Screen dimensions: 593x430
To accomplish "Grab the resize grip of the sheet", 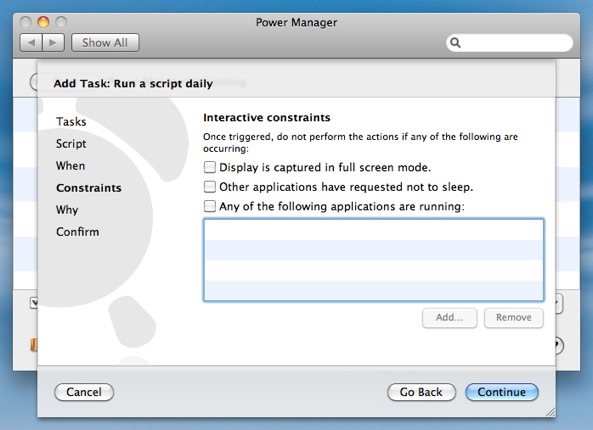I will click(x=550, y=412).
